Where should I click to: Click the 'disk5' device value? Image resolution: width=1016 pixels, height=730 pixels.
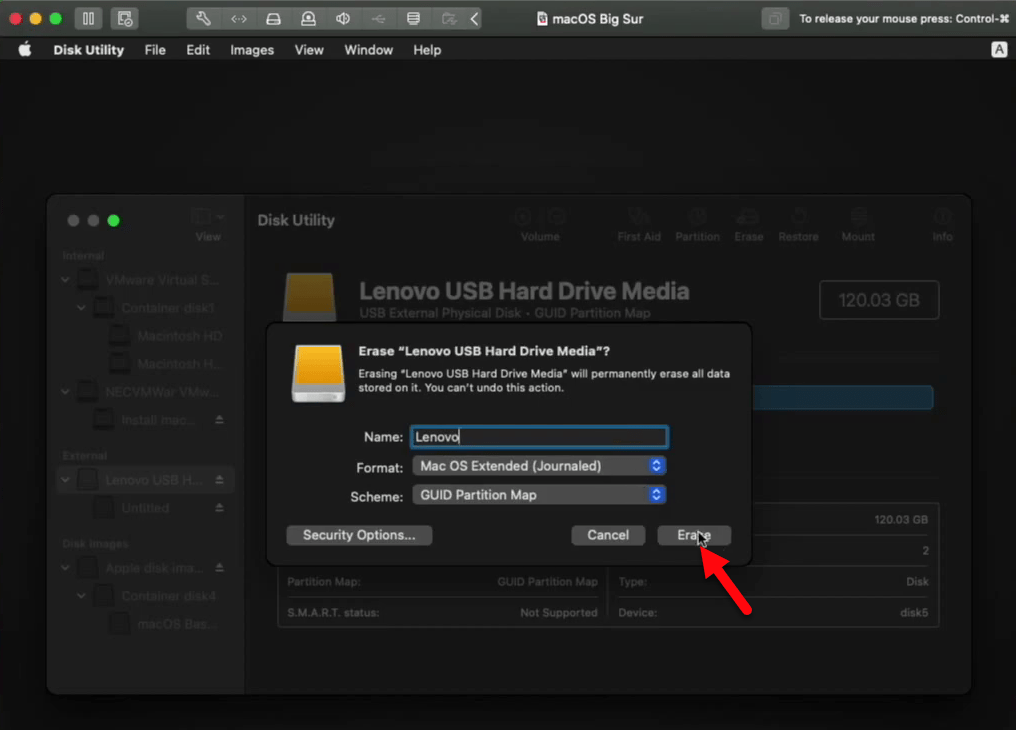click(914, 613)
